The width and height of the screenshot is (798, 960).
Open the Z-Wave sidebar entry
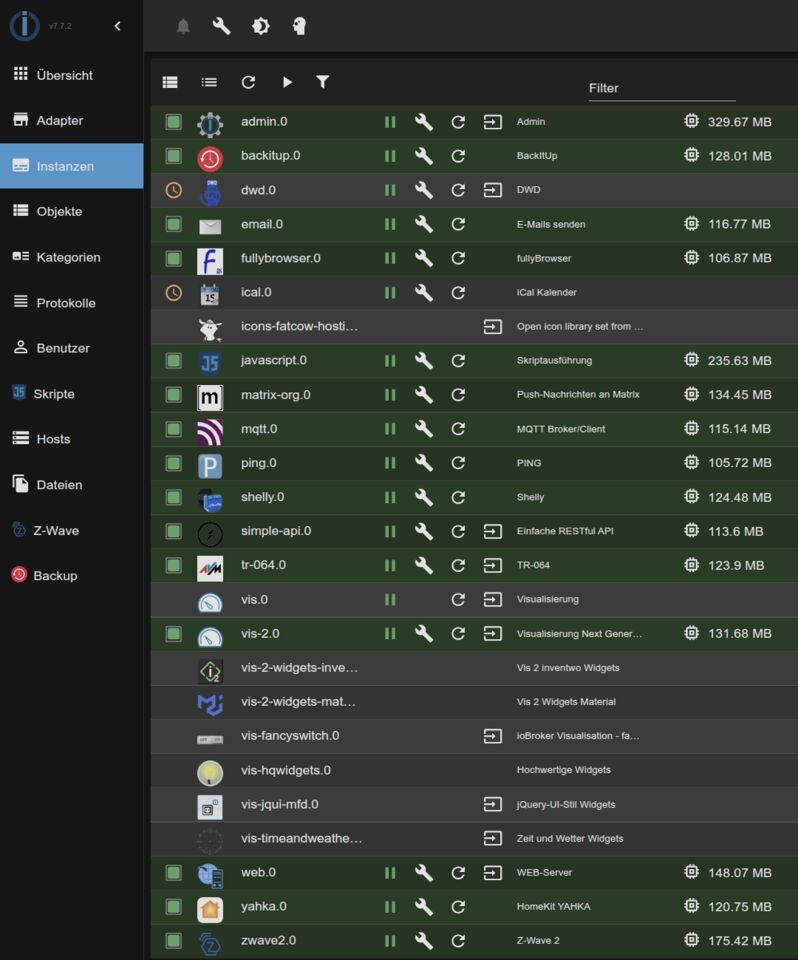click(57, 531)
